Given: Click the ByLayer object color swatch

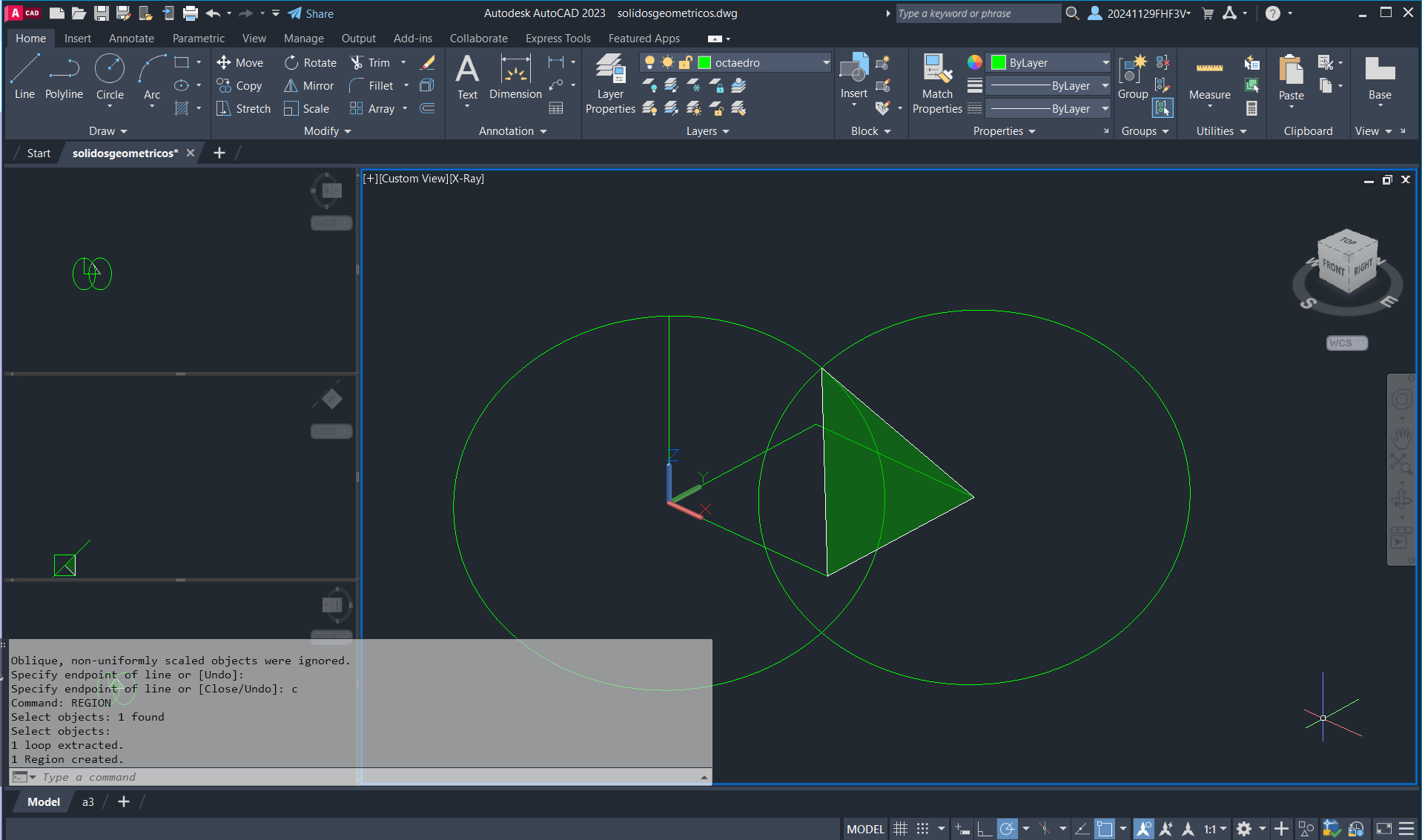Looking at the screenshot, I should pyautogui.click(x=999, y=63).
